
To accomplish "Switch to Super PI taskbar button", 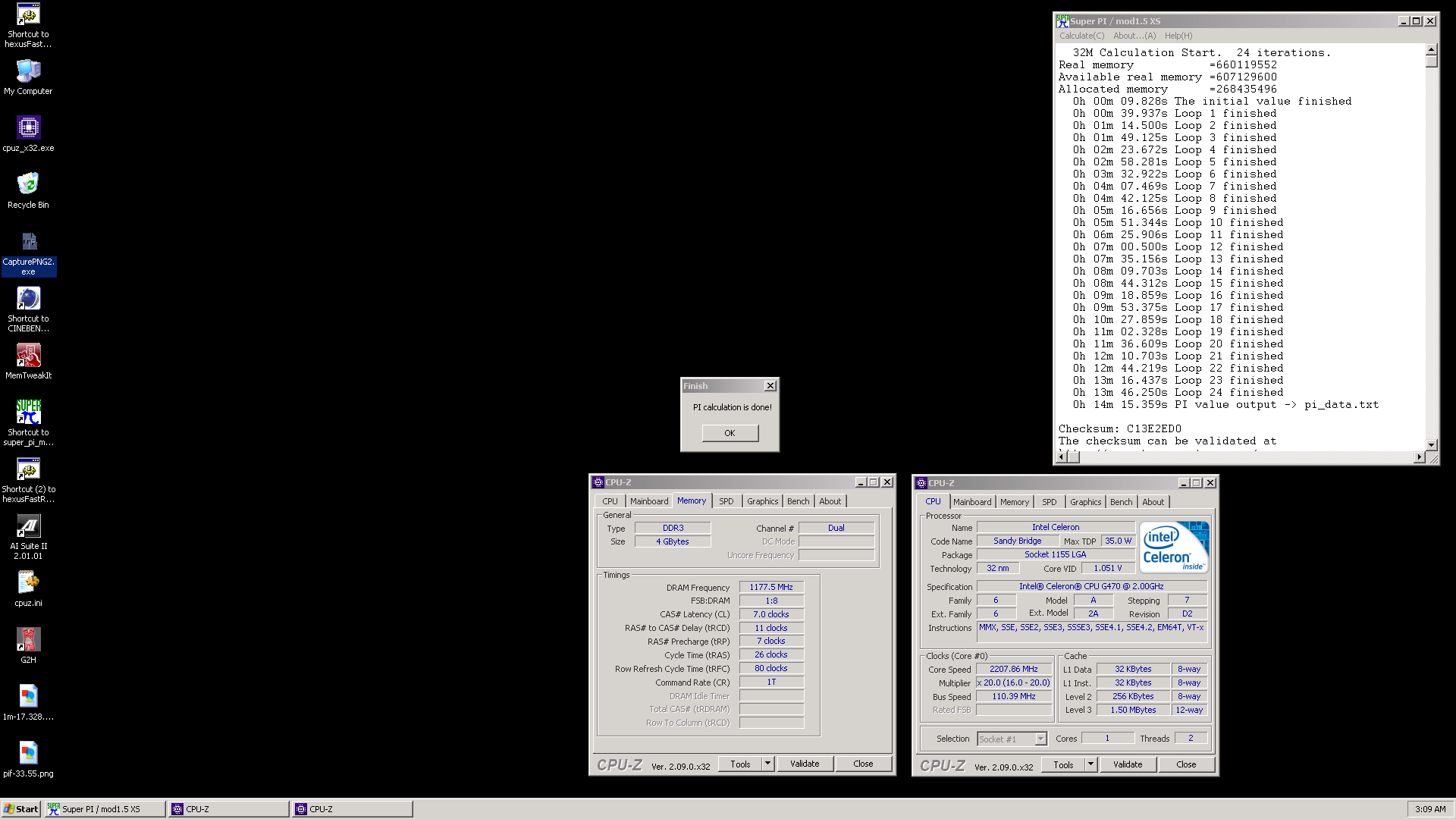I will point(105,809).
